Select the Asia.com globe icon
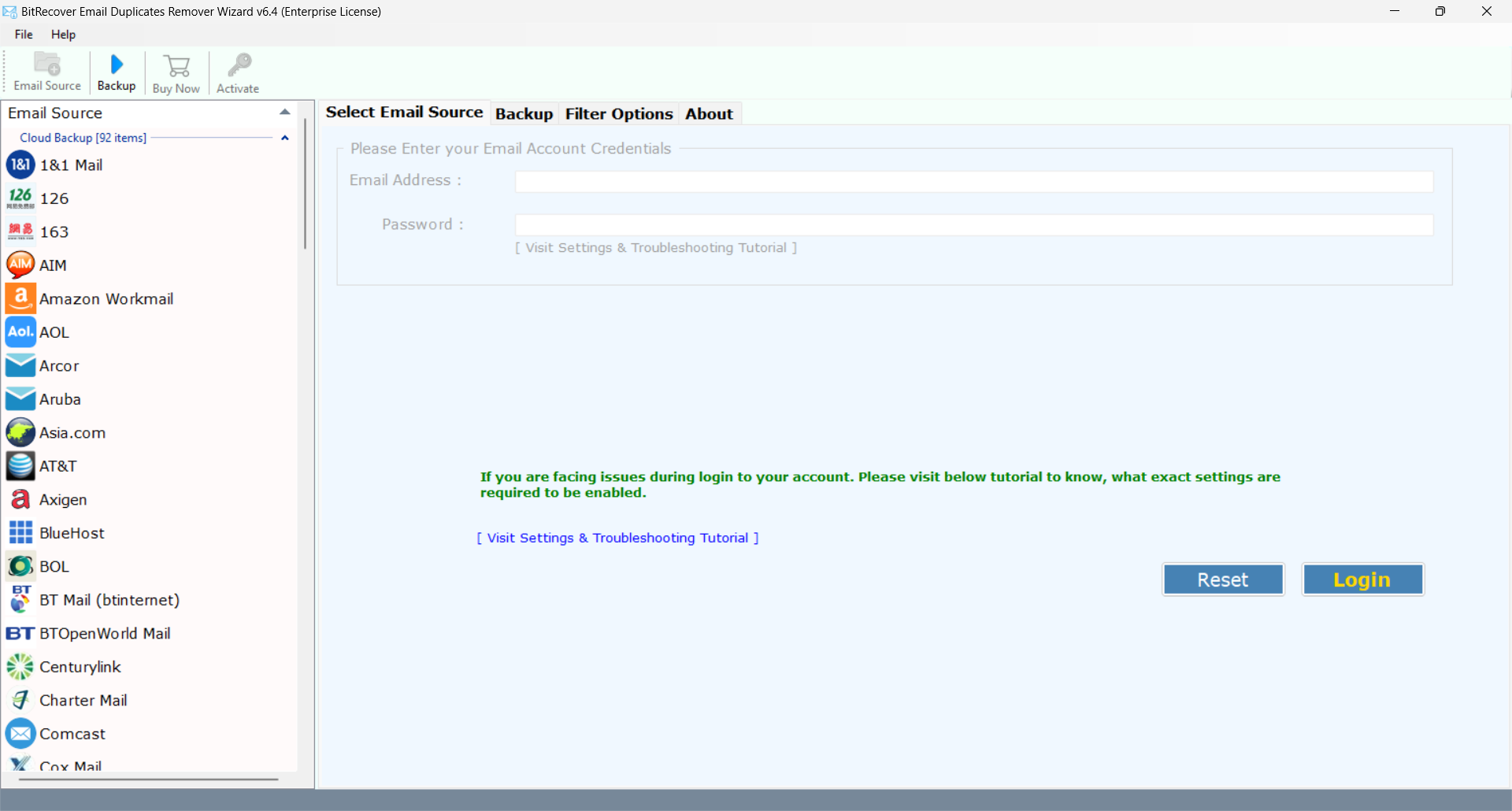The width and height of the screenshot is (1512, 811). pyautogui.click(x=20, y=432)
